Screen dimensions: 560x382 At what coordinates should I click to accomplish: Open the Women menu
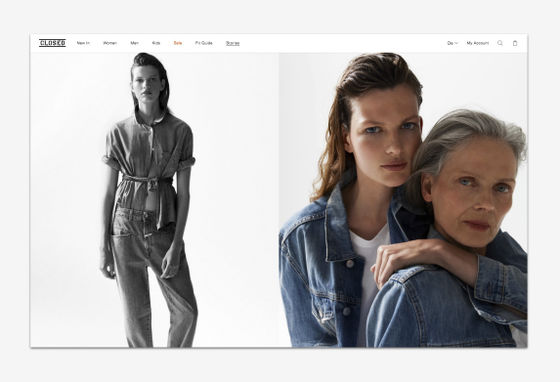(110, 43)
